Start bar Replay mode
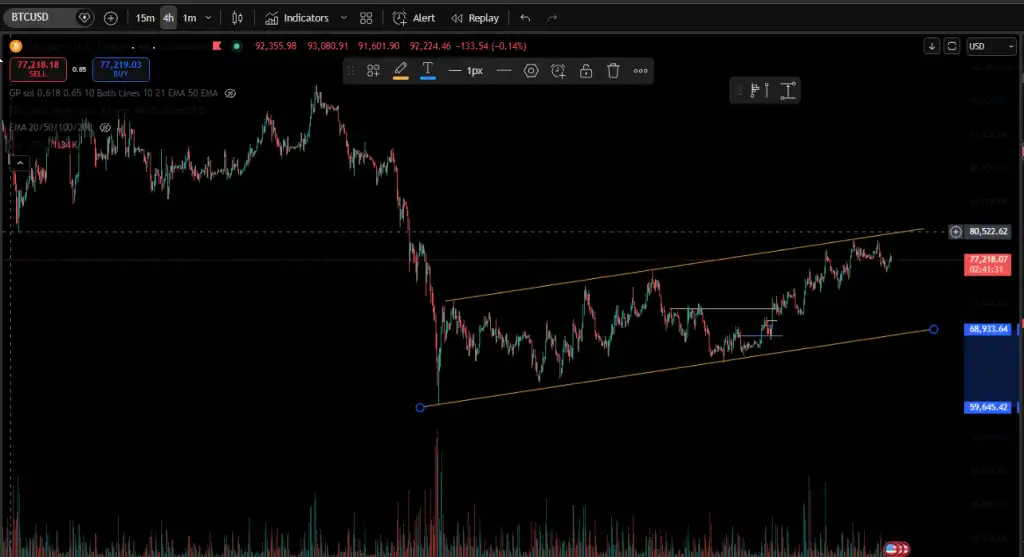1024x557 pixels. pyautogui.click(x=475, y=18)
